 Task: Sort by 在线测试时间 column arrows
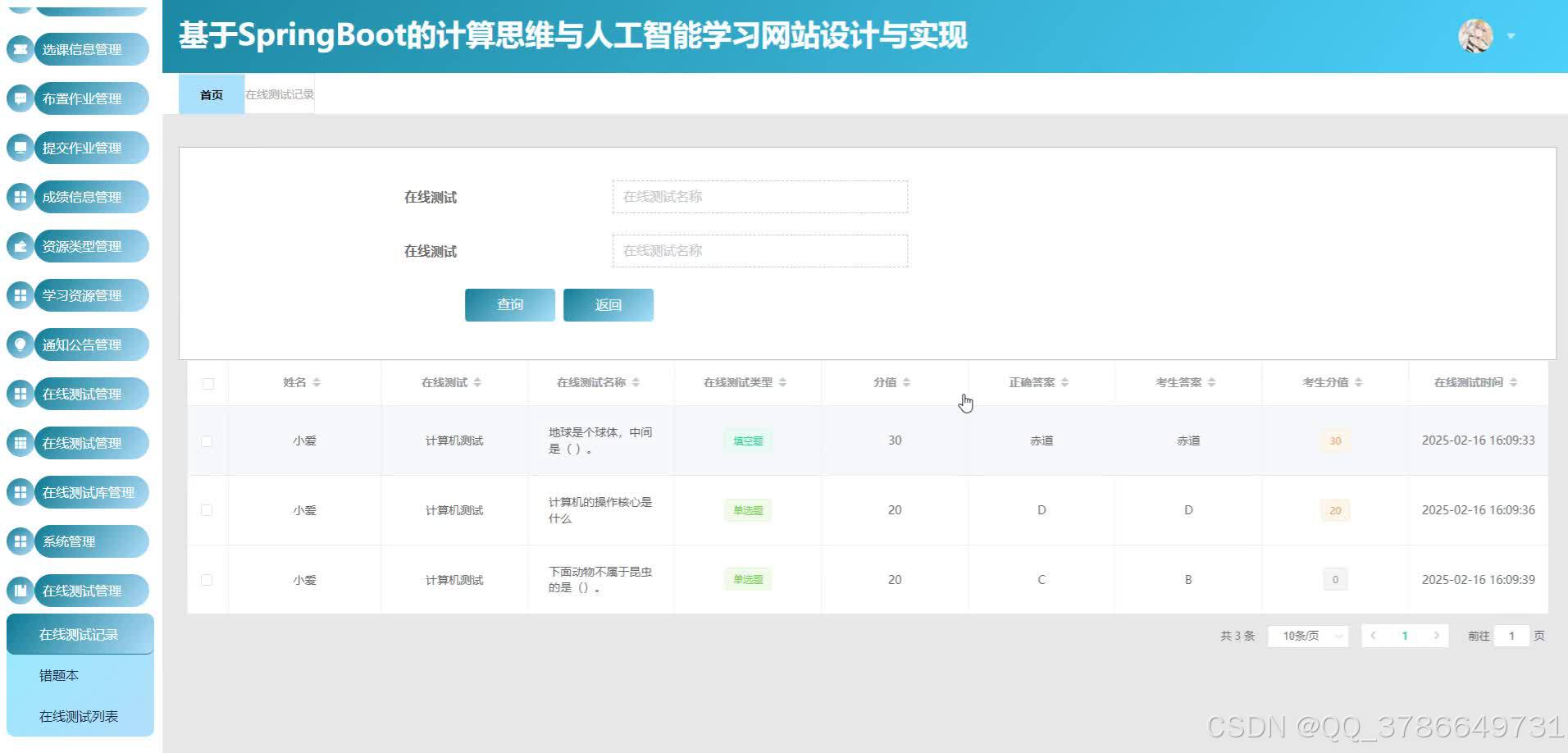click(x=1513, y=382)
